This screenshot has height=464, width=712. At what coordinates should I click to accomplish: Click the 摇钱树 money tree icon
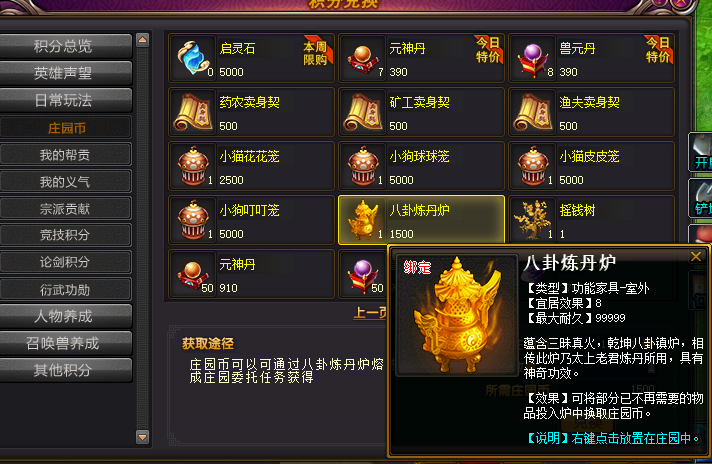tap(533, 220)
